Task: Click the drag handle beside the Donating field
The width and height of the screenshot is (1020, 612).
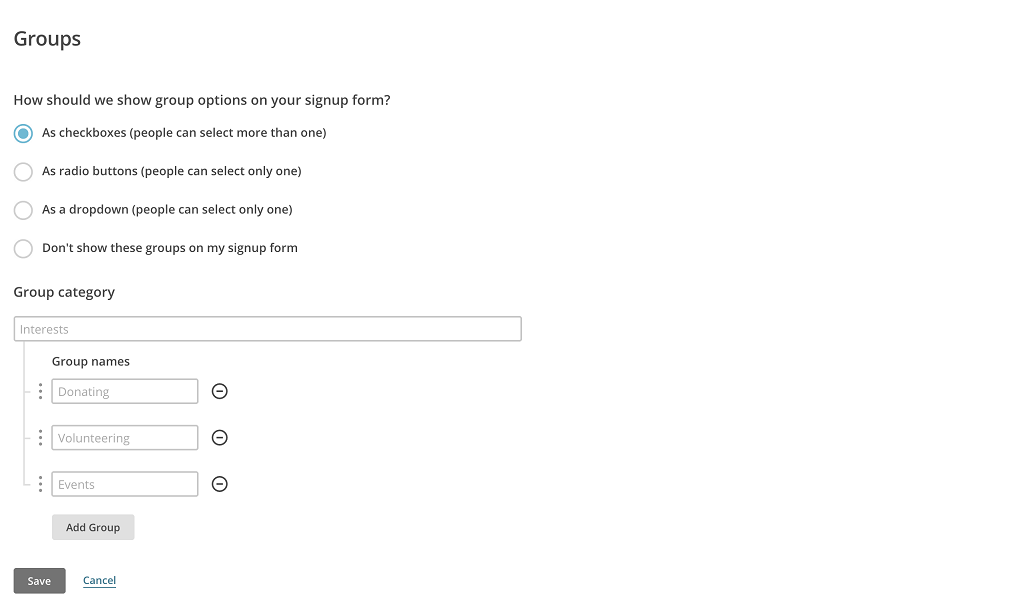Action: tap(40, 391)
